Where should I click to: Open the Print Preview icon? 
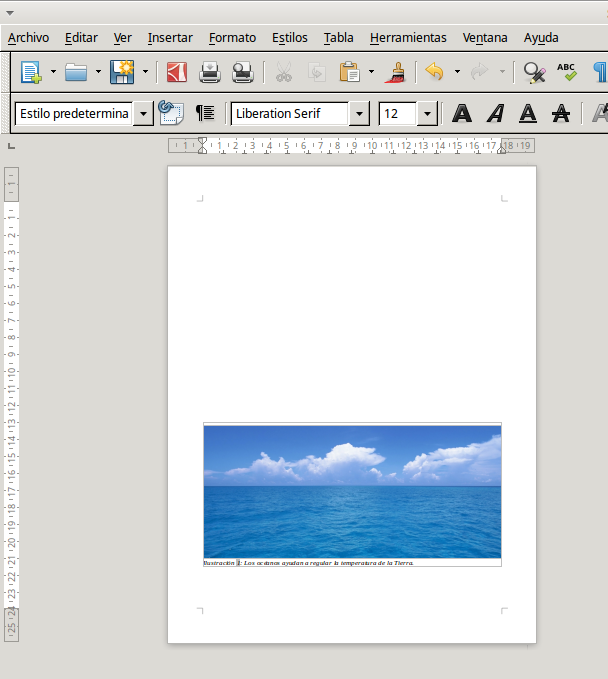pyautogui.click(x=243, y=72)
